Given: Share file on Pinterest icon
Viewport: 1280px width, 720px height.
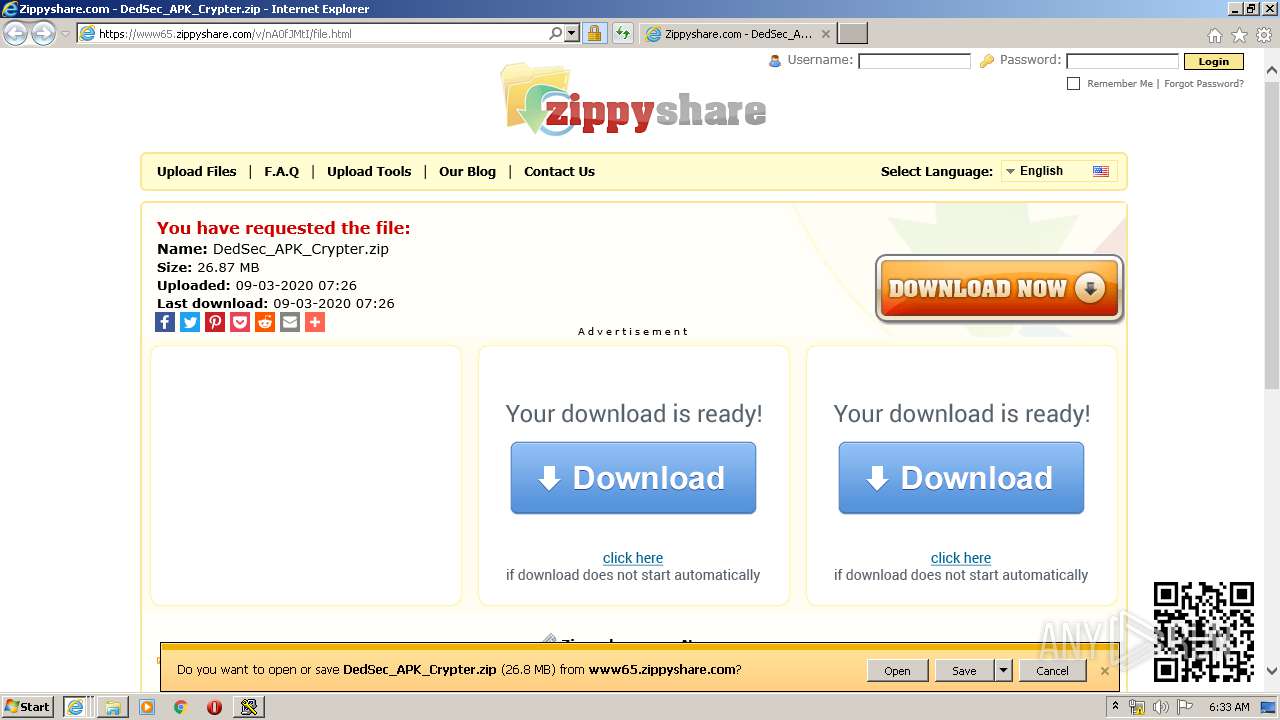Looking at the screenshot, I should tap(215, 322).
